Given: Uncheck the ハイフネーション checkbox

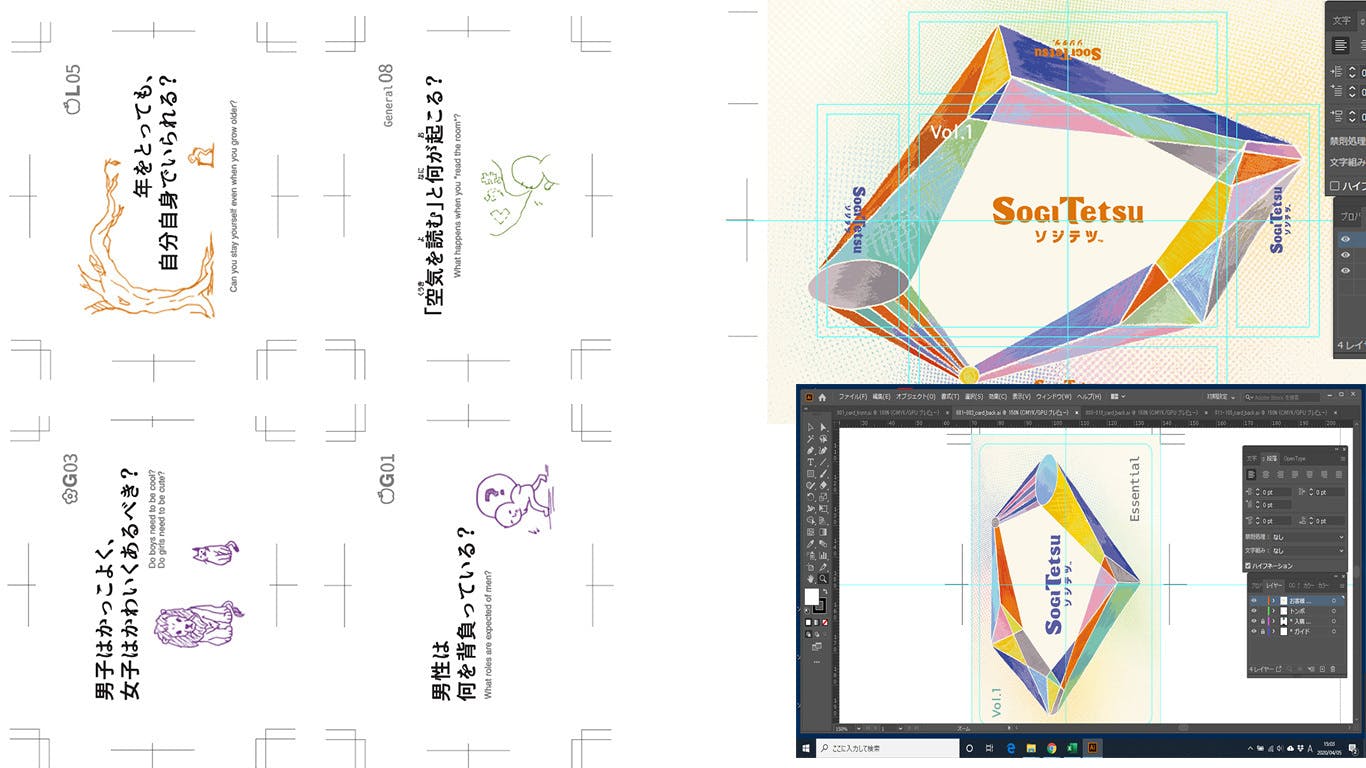Looking at the screenshot, I should tap(1249, 566).
